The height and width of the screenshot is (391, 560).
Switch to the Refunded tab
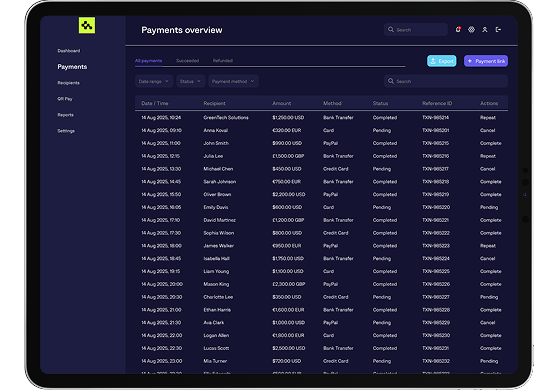[x=222, y=61]
